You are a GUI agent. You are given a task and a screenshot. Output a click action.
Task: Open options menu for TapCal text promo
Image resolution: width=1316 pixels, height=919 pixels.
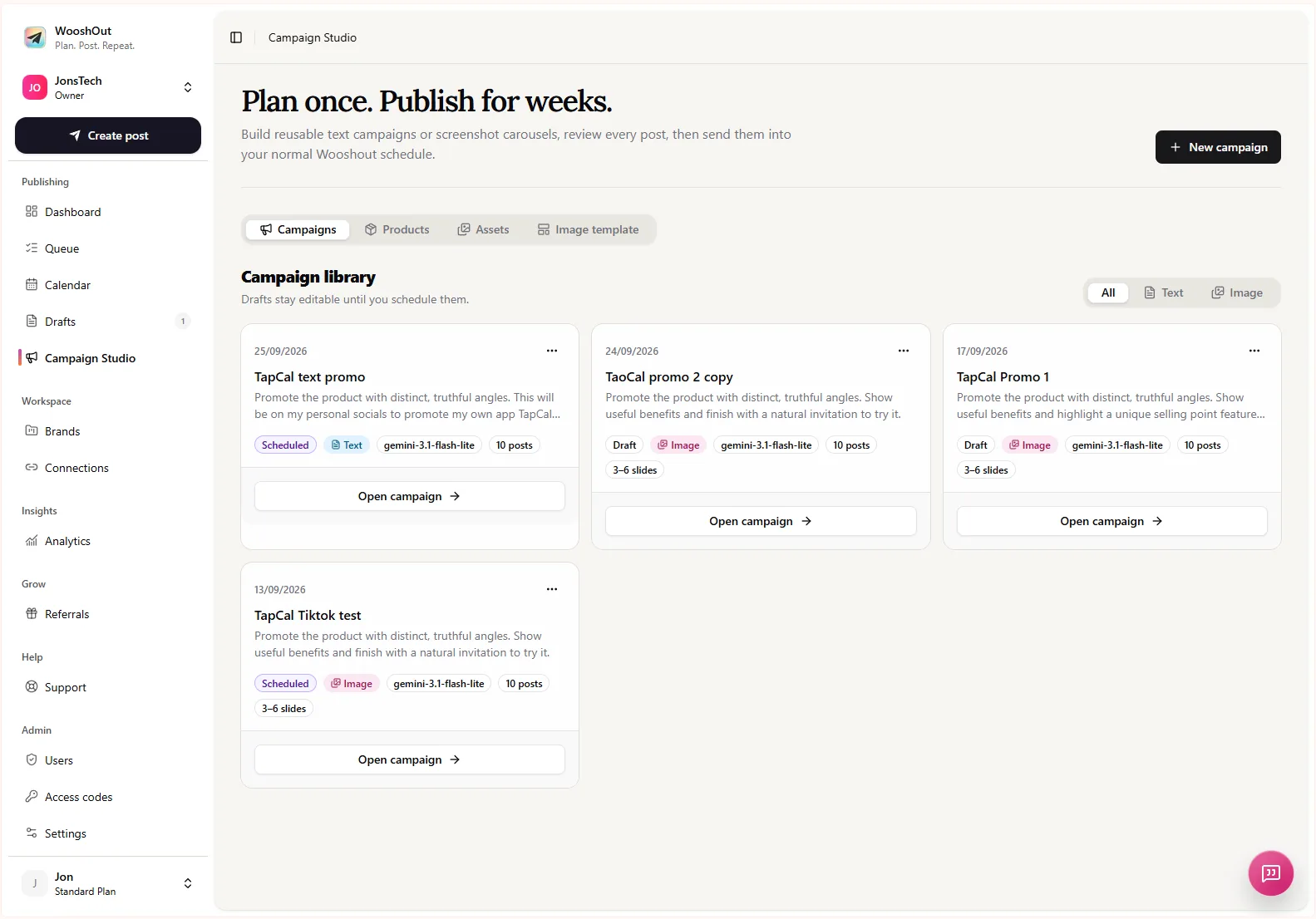552,351
